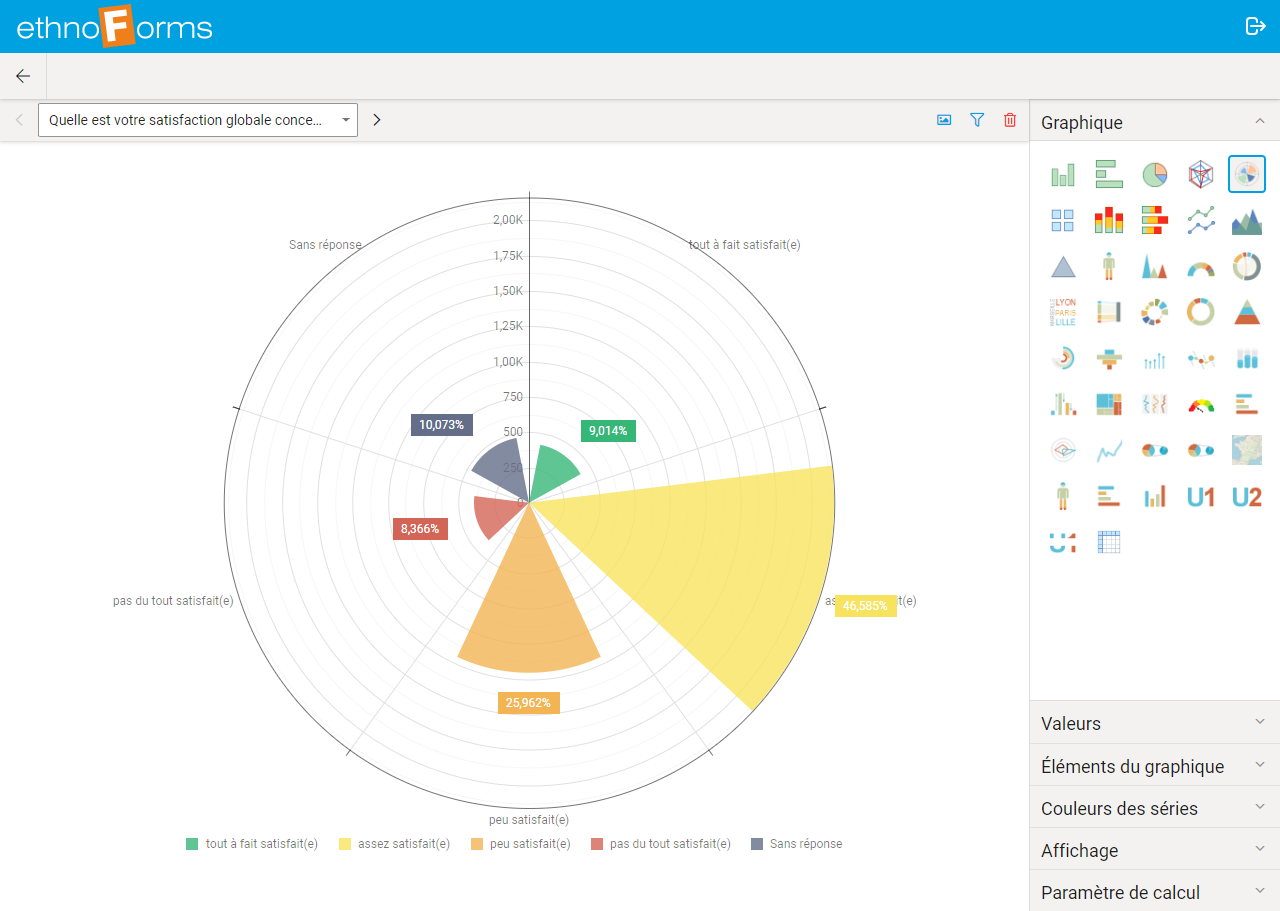Export the chart as an image

tap(944, 120)
